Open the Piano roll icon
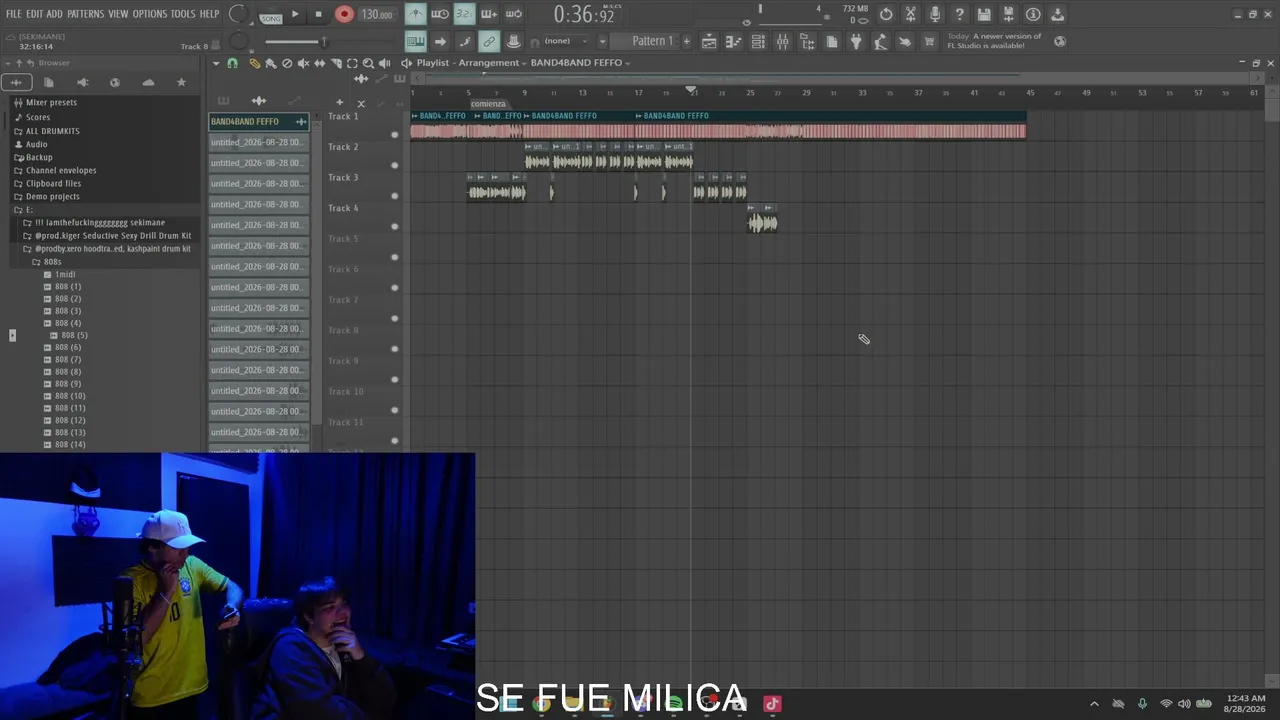This screenshot has width=1280, height=720. (x=733, y=41)
